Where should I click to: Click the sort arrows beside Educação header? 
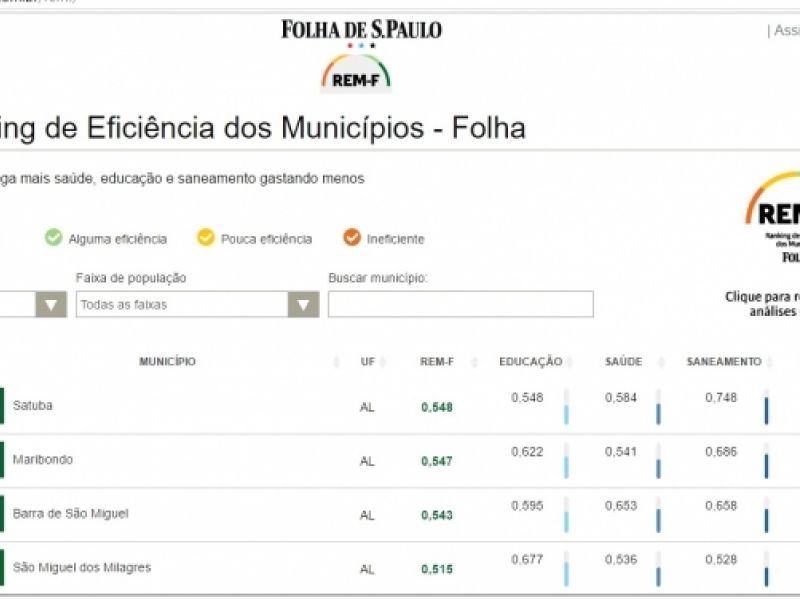point(570,362)
